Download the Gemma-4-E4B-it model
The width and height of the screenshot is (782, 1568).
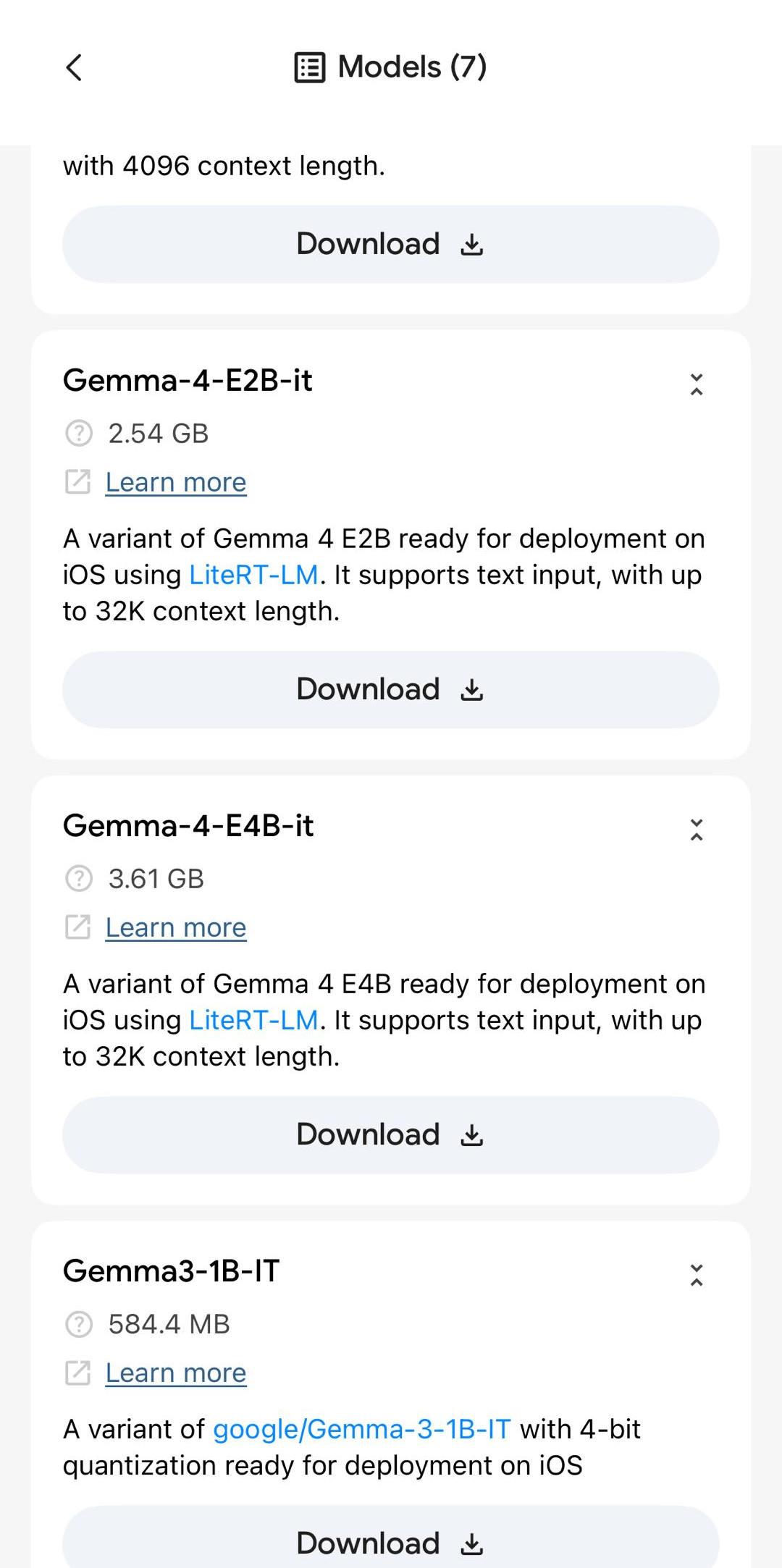point(391,1134)
